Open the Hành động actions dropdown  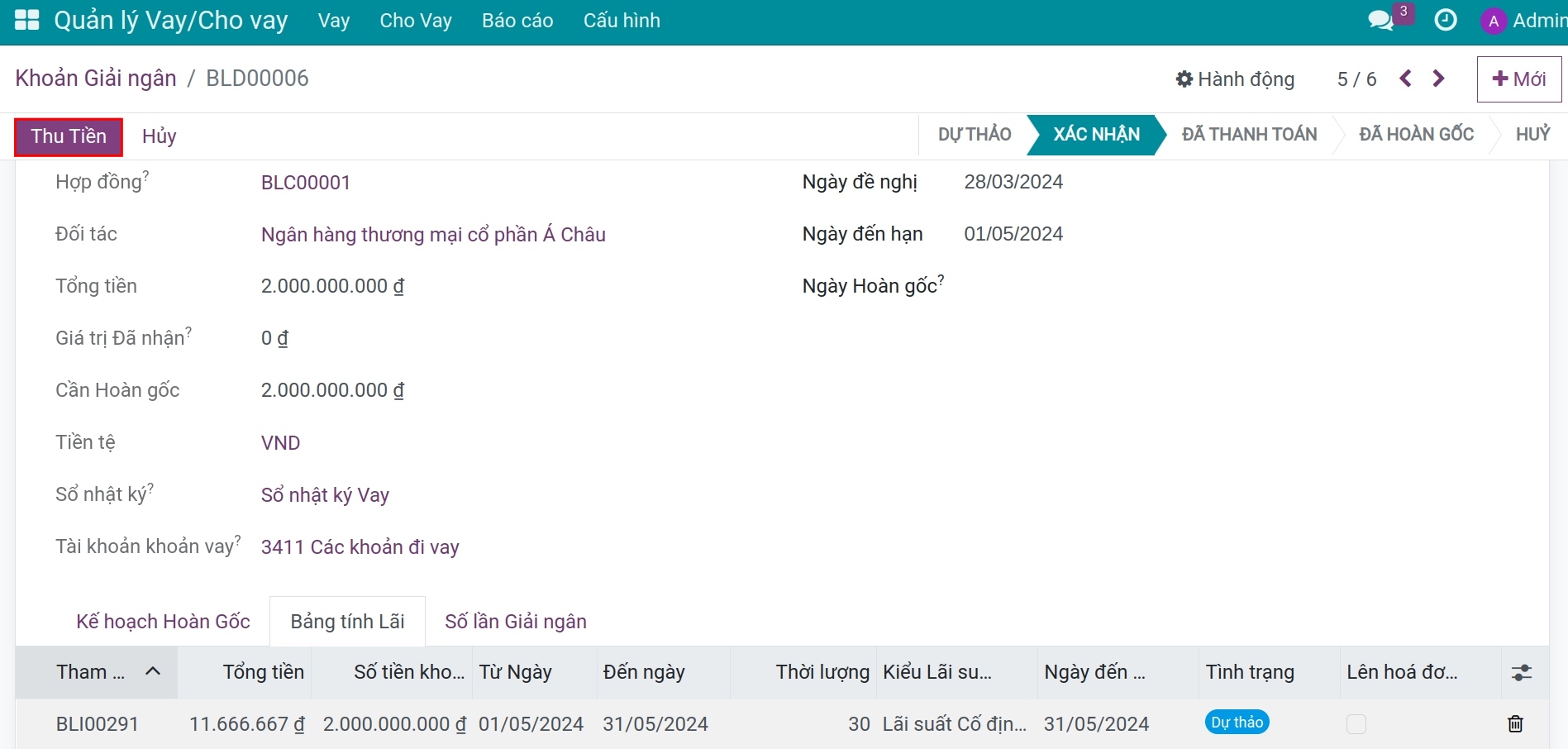coord(1235,79)
